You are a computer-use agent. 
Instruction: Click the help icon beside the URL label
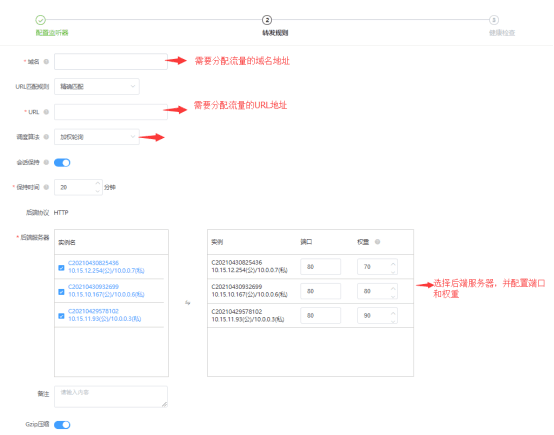point(46,112)
